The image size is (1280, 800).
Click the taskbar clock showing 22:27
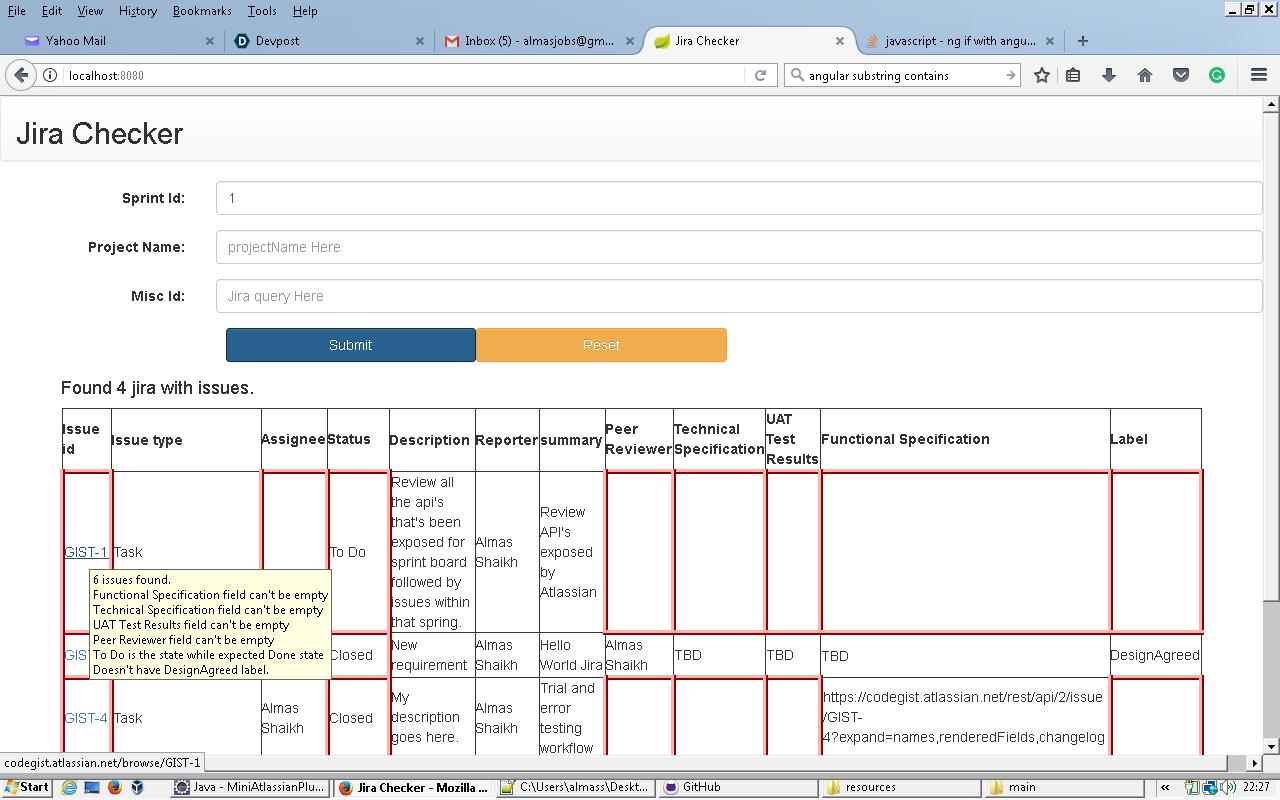1258,787
